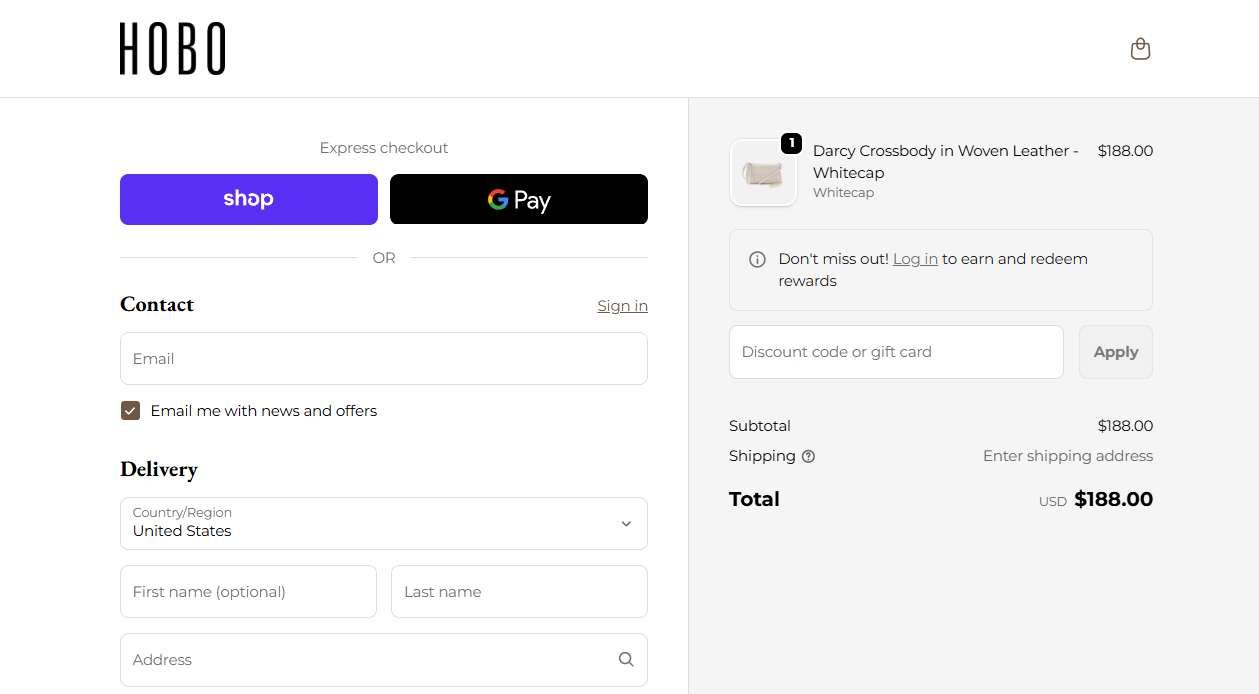Focus the First name (optional) field

coord(248,592)
